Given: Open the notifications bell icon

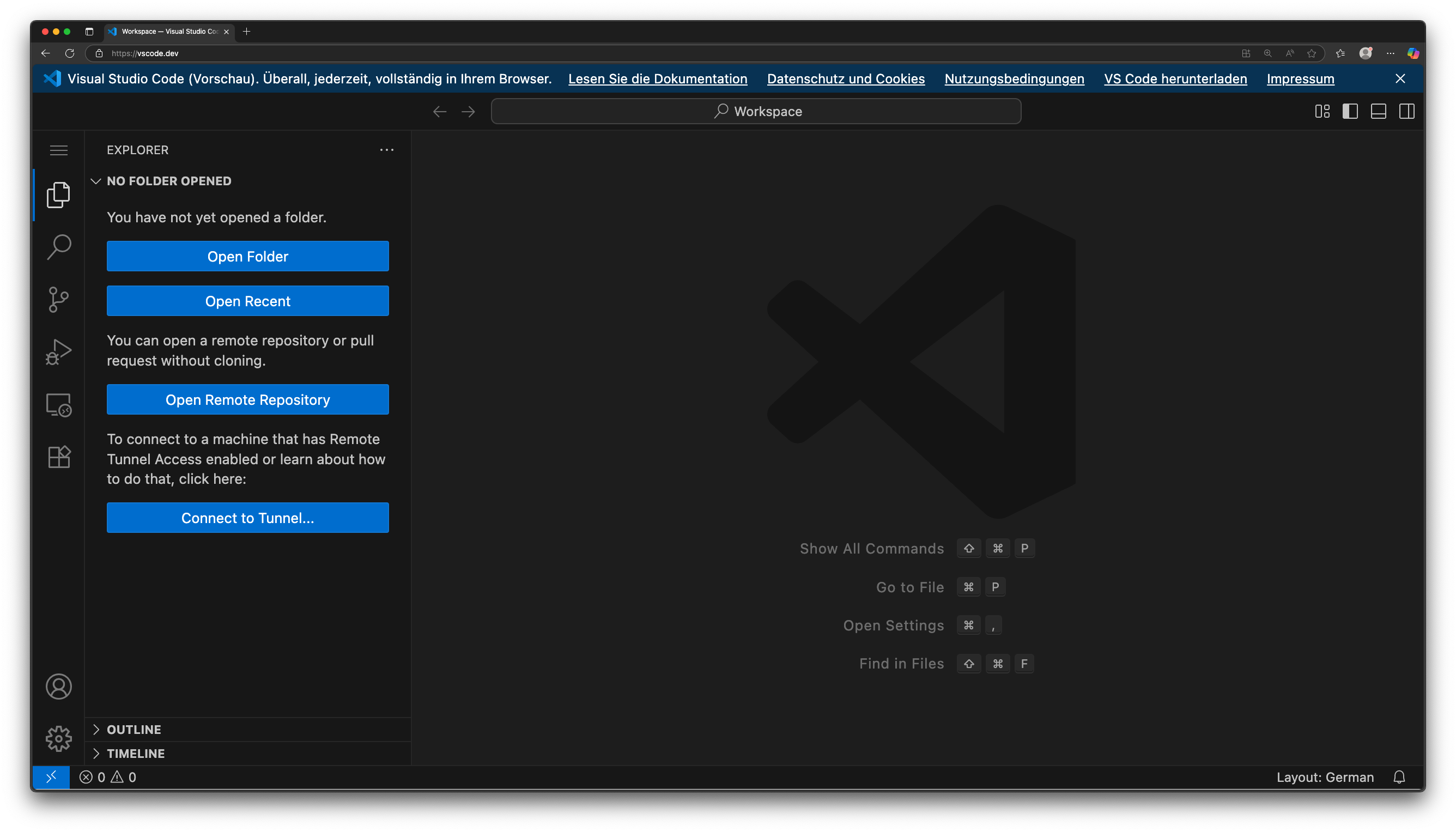Looking at the screenshot, I should [1399, 777].
